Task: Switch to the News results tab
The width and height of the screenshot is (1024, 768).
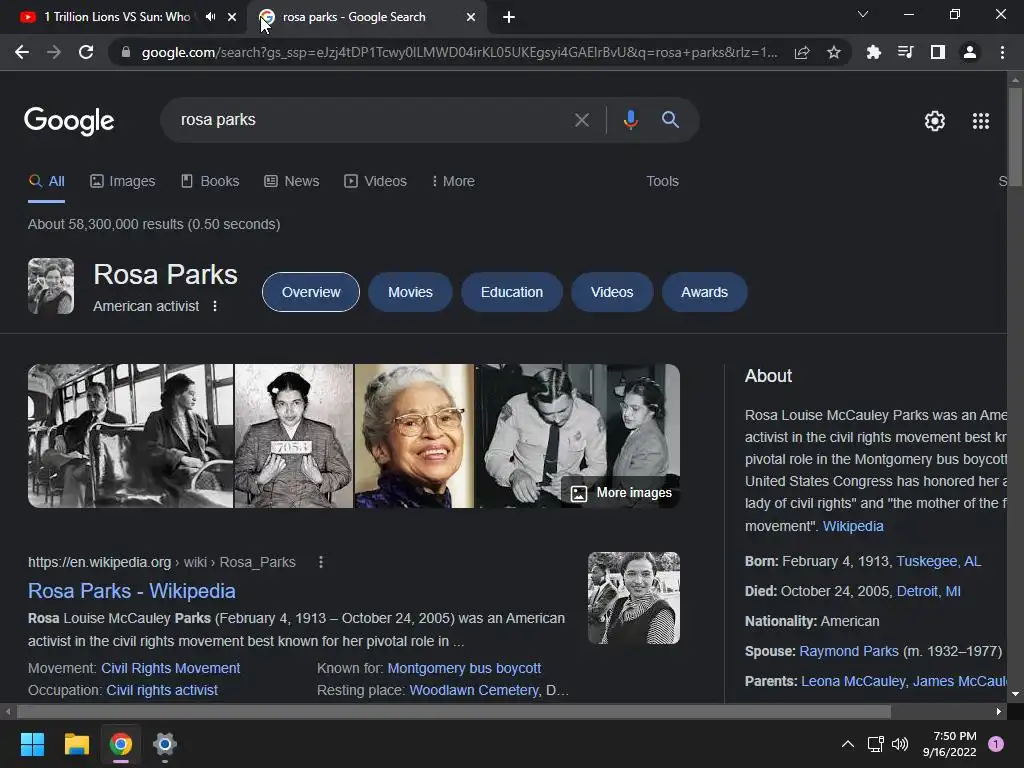Action: (x=292, y=182)
